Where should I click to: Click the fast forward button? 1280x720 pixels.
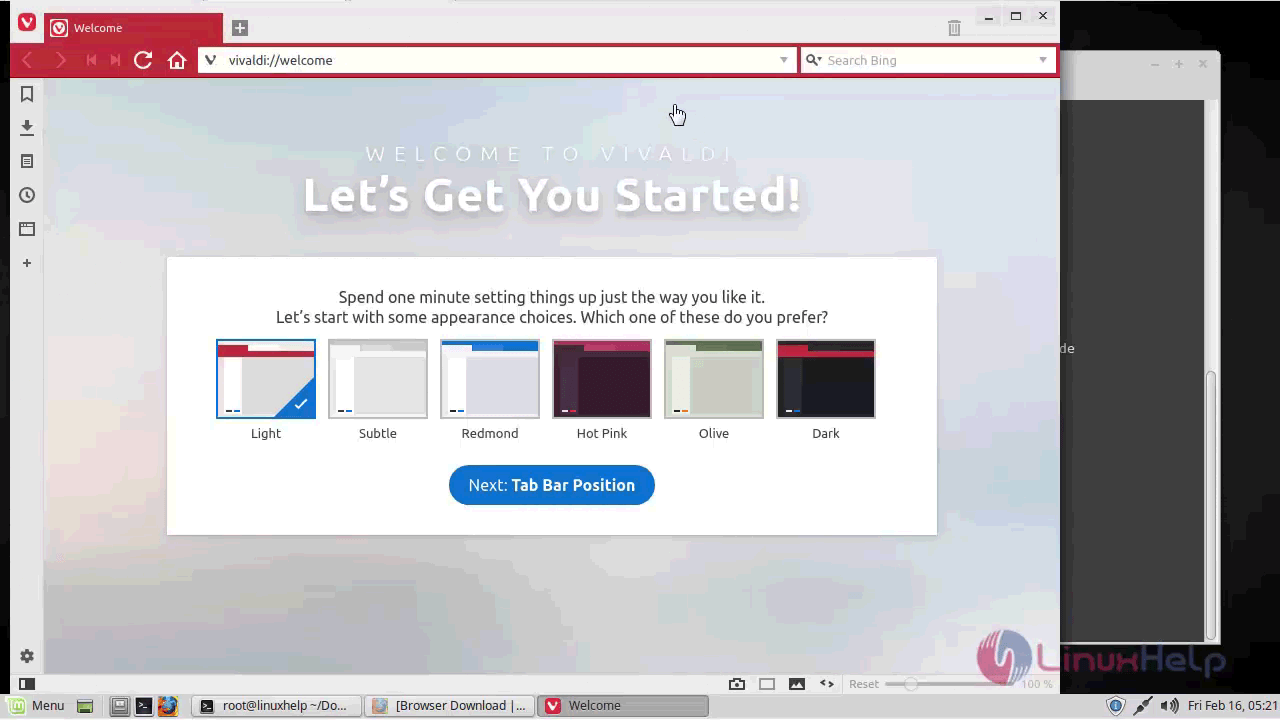coord(115,60)
